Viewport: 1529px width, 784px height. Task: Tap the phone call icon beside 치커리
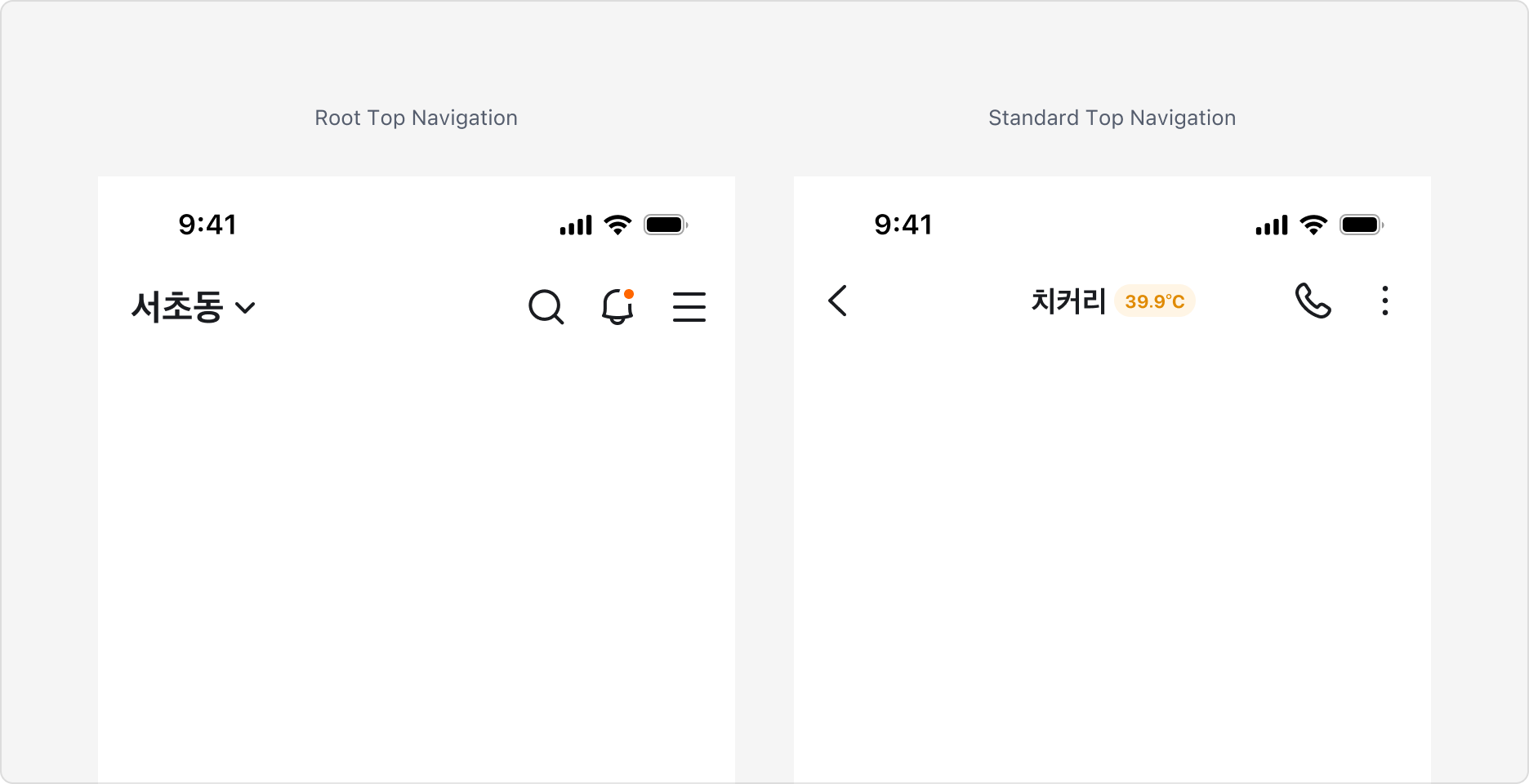1313,302
